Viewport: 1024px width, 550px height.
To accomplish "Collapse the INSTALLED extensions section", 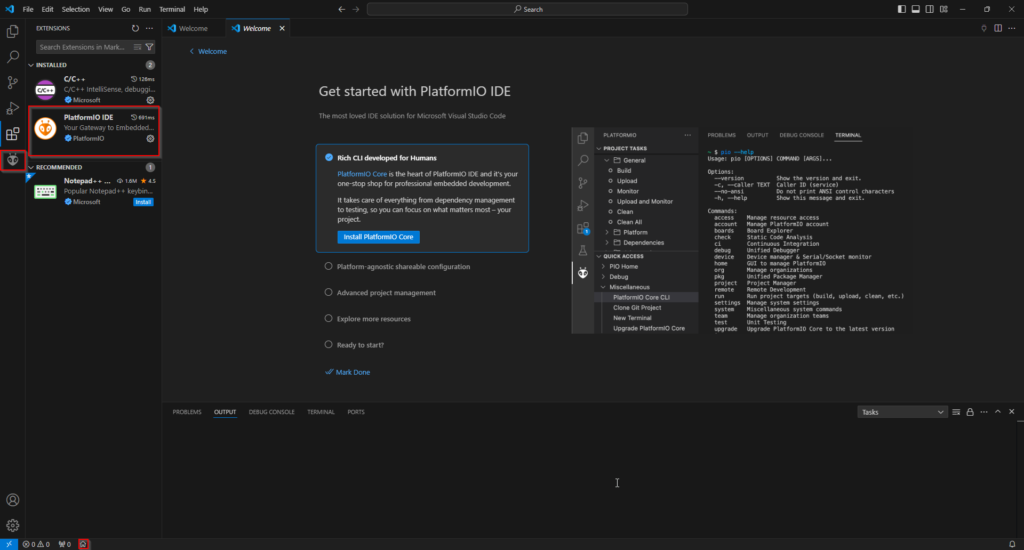I will 51,65.
